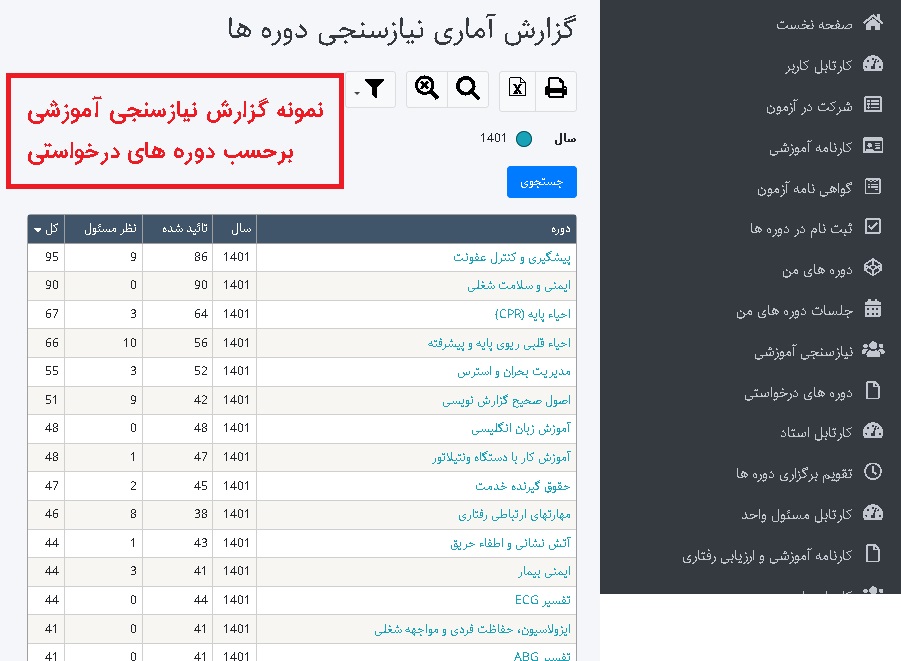Screen dimensions: 901x661
Task: Click the dashboard icon for کارتابل استاد
Action: pyautogui.click(x=873, y=431)
